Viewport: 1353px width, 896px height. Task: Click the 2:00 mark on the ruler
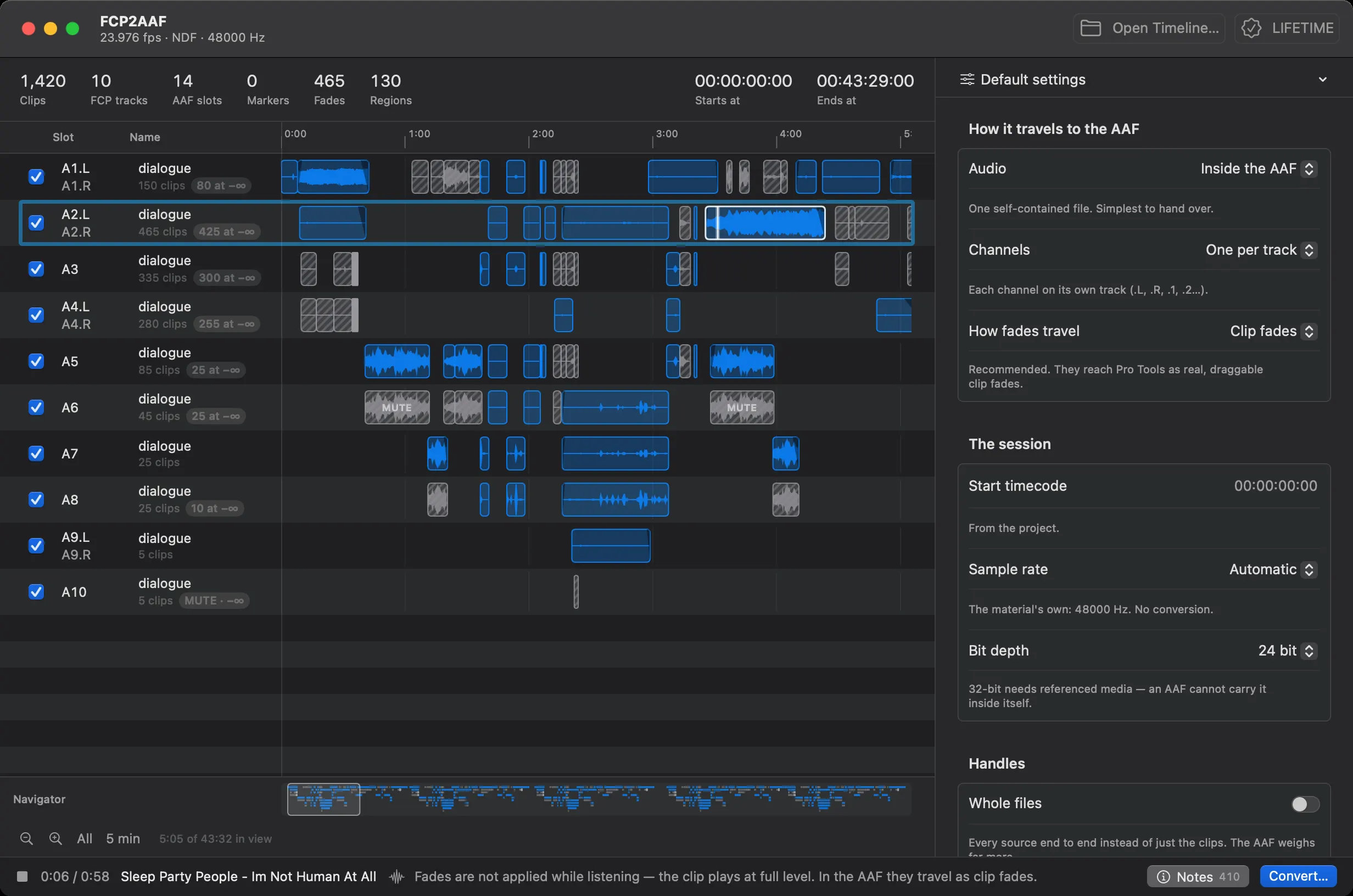(542, 134)
